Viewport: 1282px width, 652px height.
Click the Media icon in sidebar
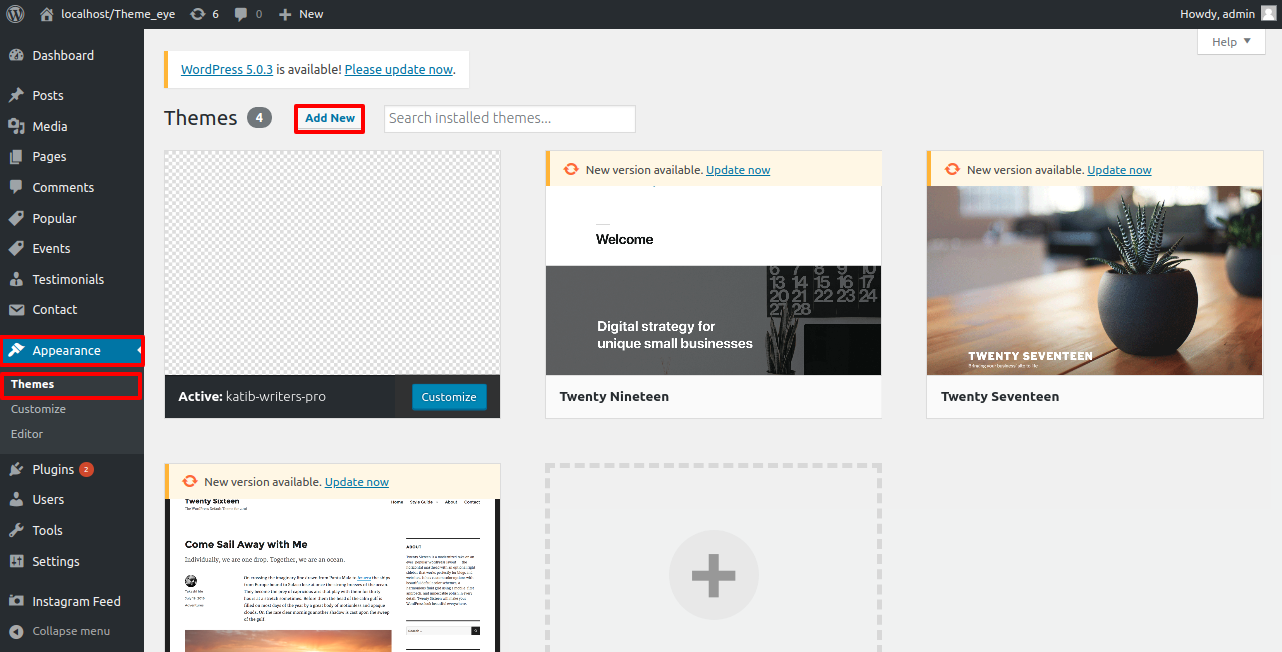tap(16, 126)
